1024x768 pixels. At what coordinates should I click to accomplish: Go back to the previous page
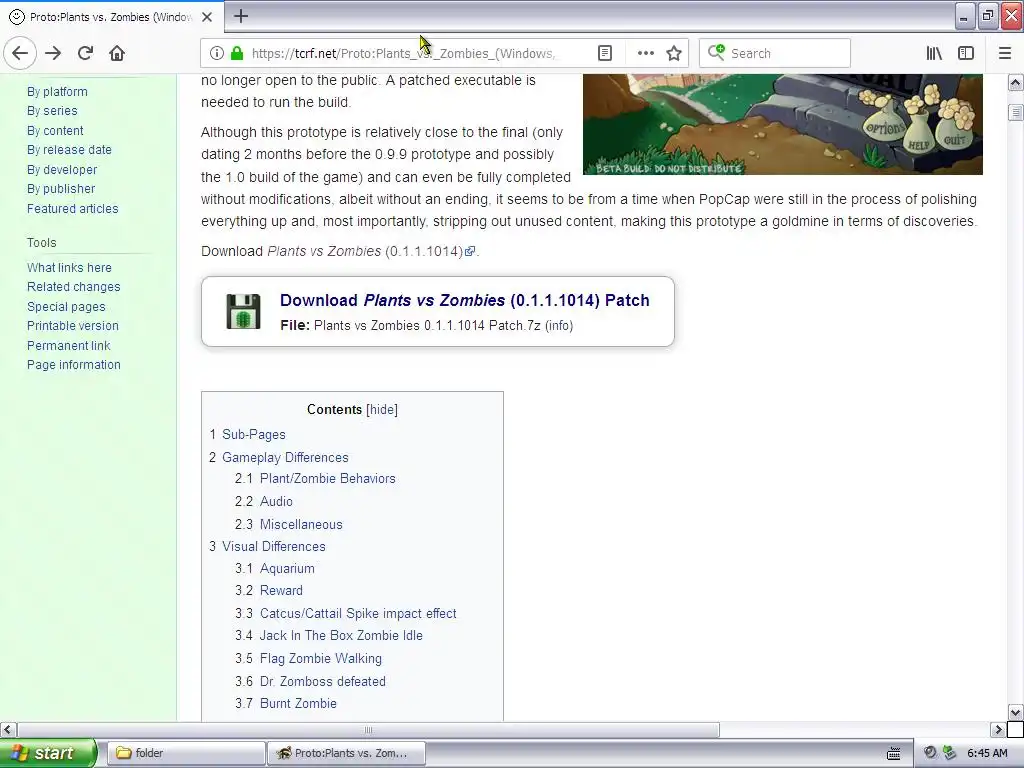coord(20,53)
